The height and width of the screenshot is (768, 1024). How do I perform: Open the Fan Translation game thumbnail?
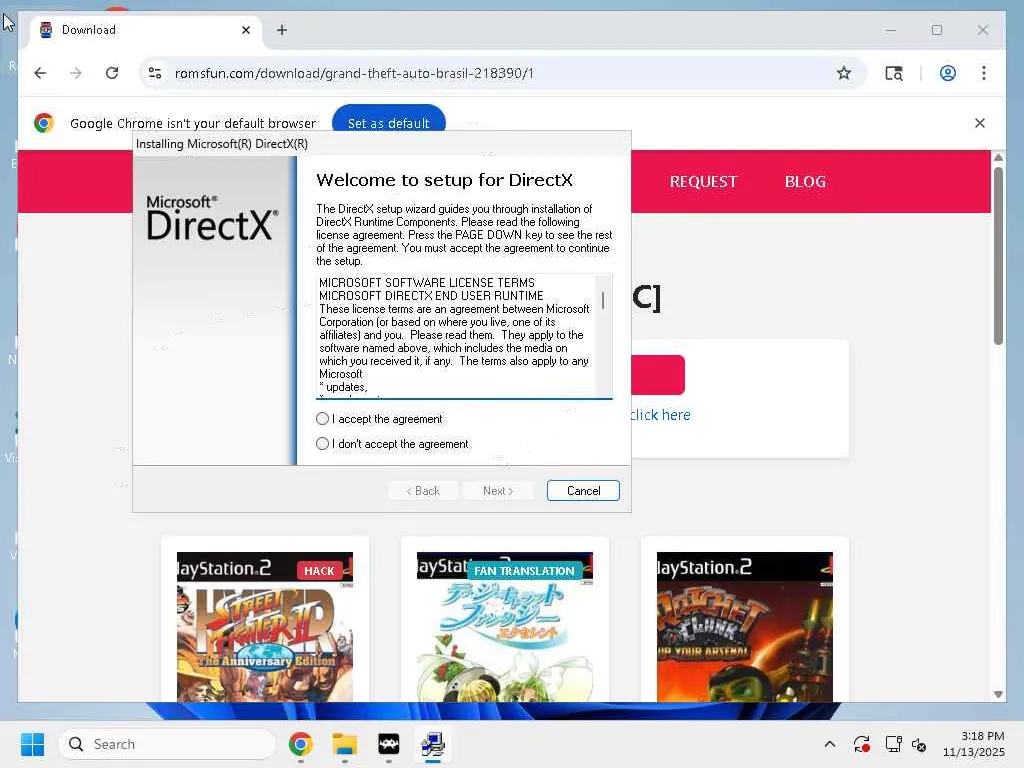pos(505,627)
